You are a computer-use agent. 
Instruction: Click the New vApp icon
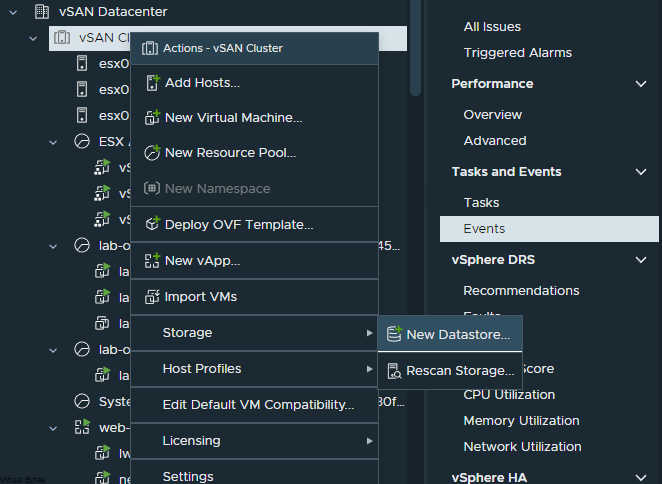tap(152, 261)
